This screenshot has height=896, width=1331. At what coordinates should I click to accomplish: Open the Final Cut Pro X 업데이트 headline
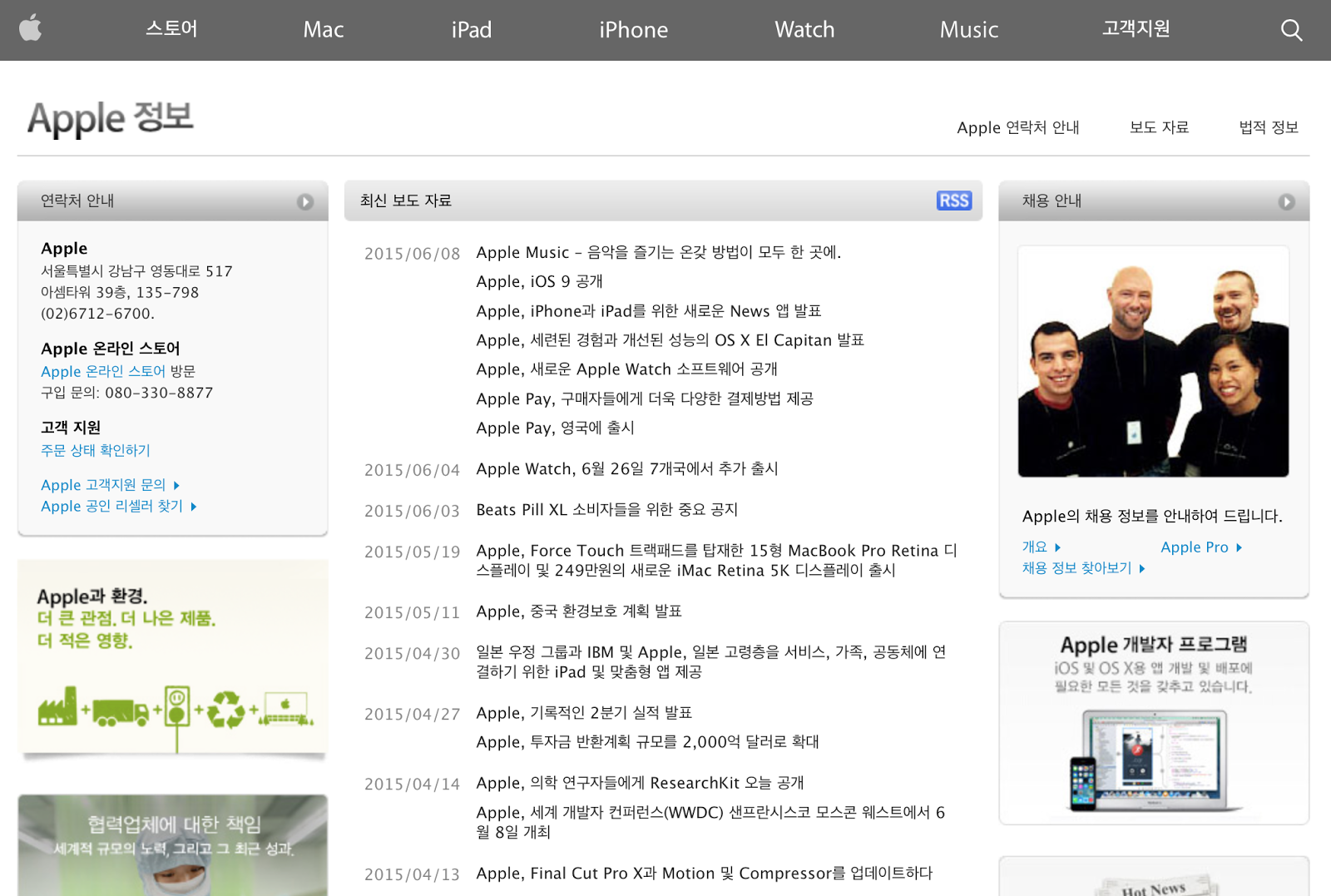[x=705, y=874]
